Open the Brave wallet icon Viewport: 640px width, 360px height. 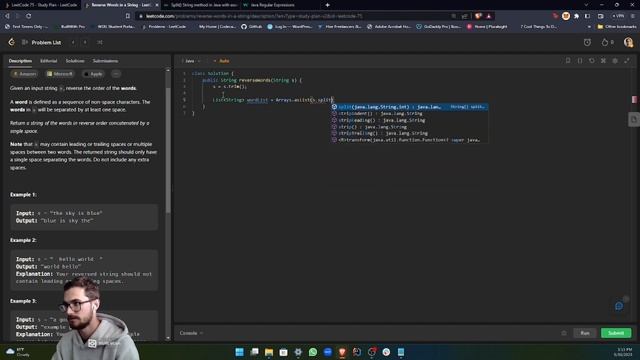point(601,16)
